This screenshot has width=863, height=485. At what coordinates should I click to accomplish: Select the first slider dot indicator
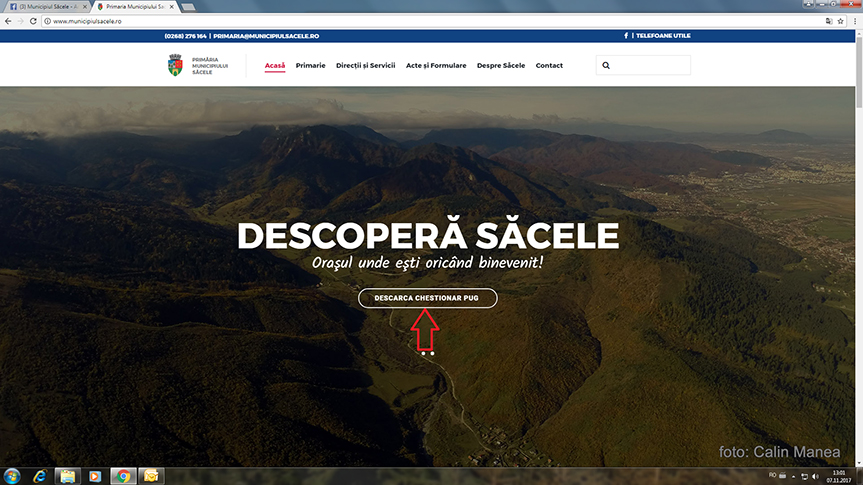point(423,353)
